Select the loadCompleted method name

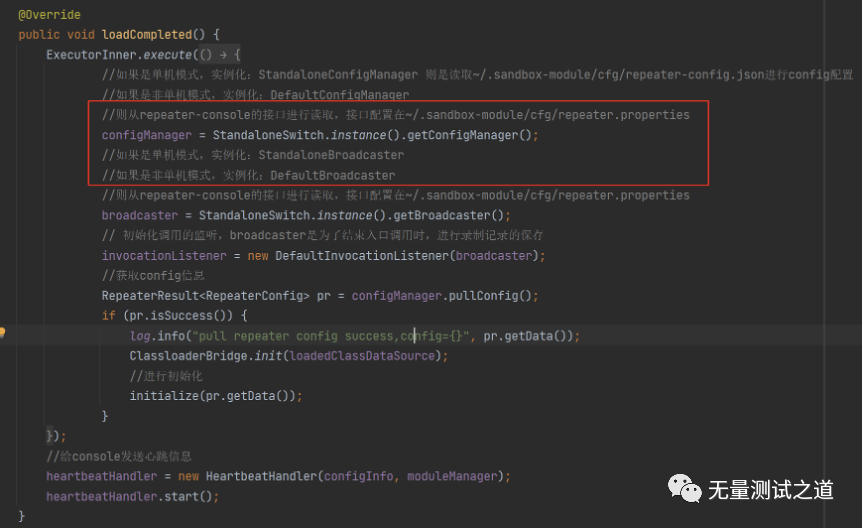[147, 35]
